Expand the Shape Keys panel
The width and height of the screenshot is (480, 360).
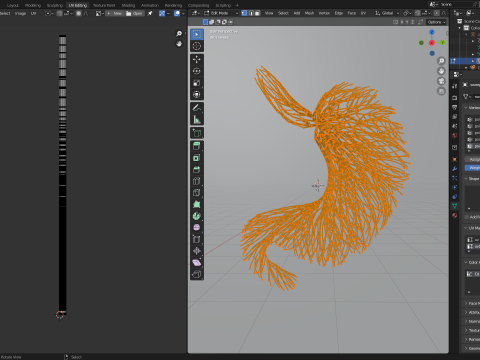tap(472, 179)
